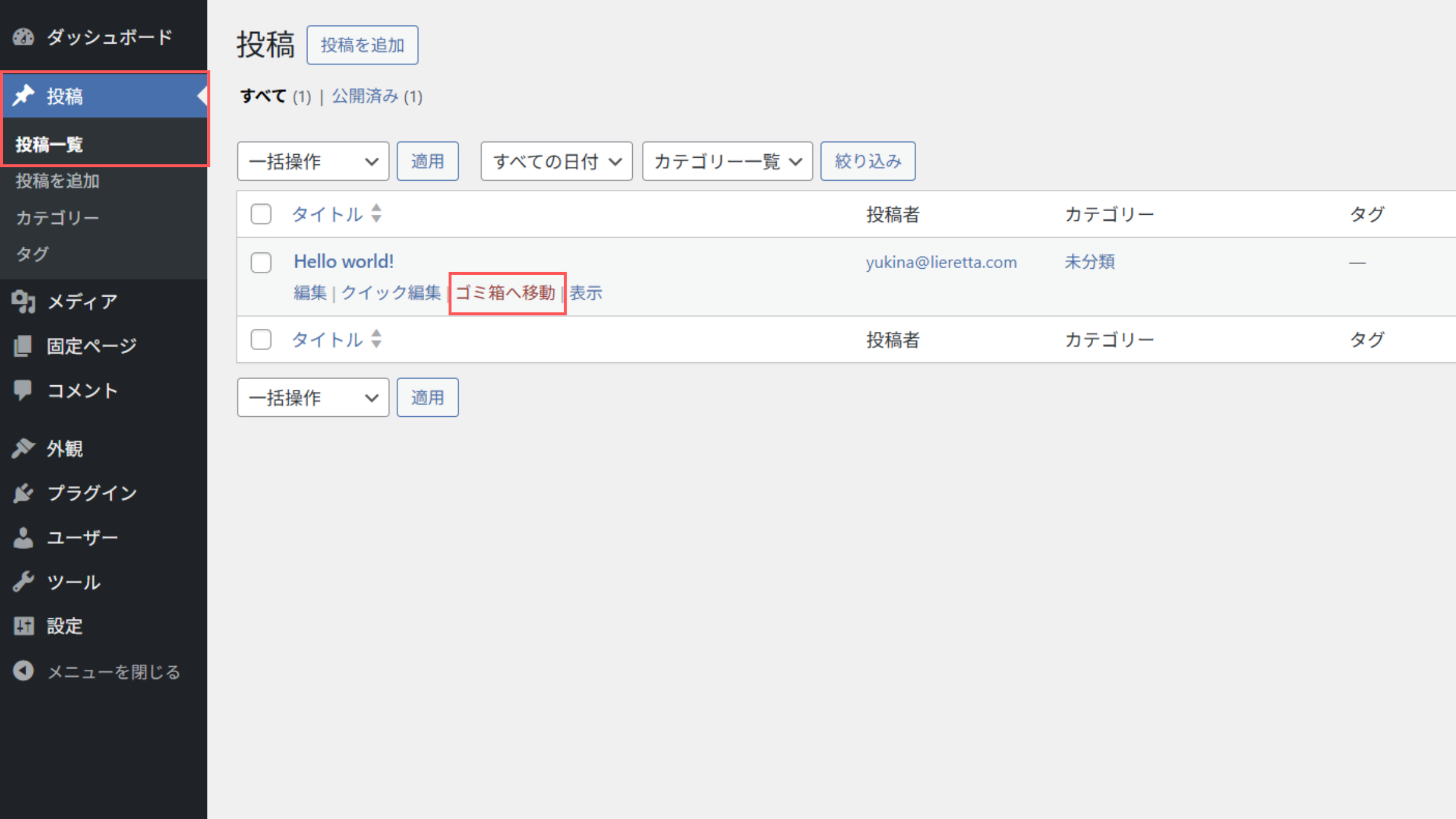Click the Pages (固定ページ) icon
The height and width of the screenshot is (819, 1456).
23,346
